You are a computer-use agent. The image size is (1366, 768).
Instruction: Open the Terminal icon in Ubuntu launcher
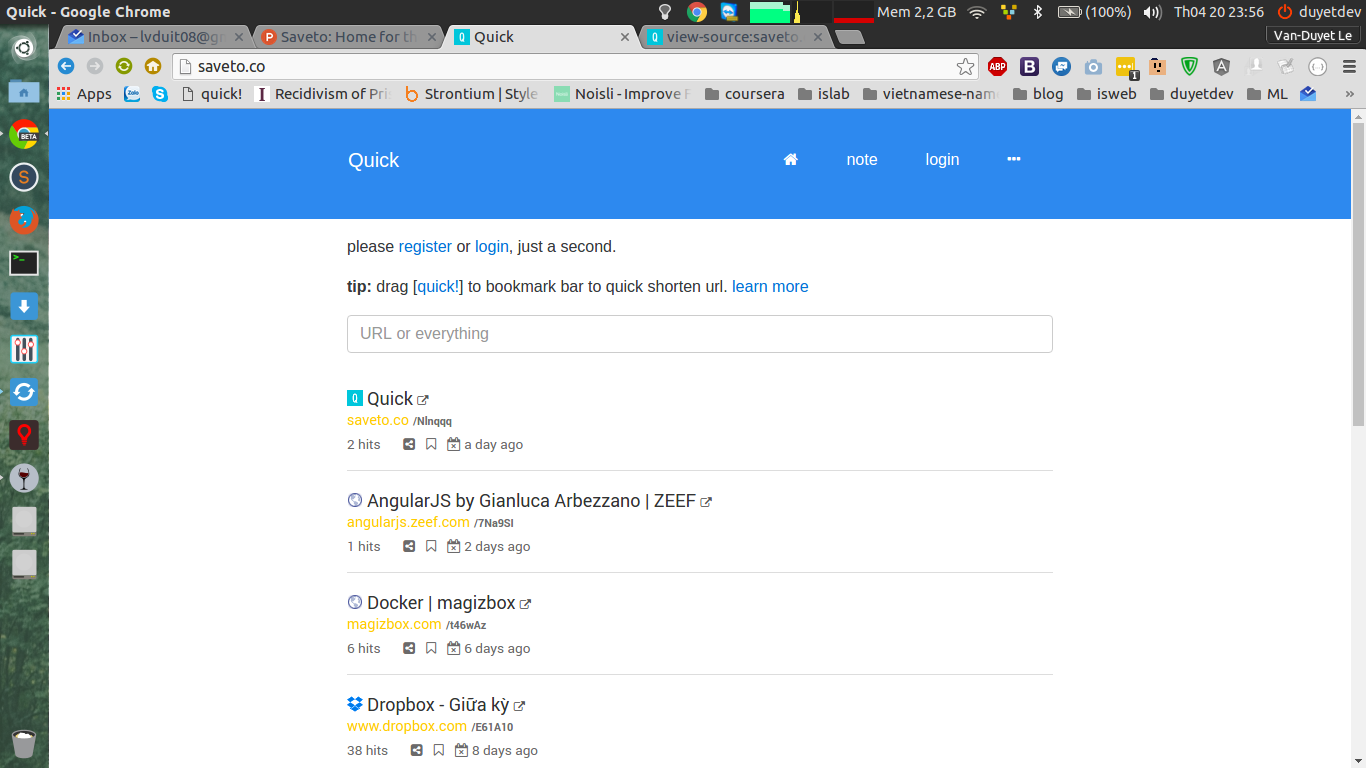[x=24, y=263]
